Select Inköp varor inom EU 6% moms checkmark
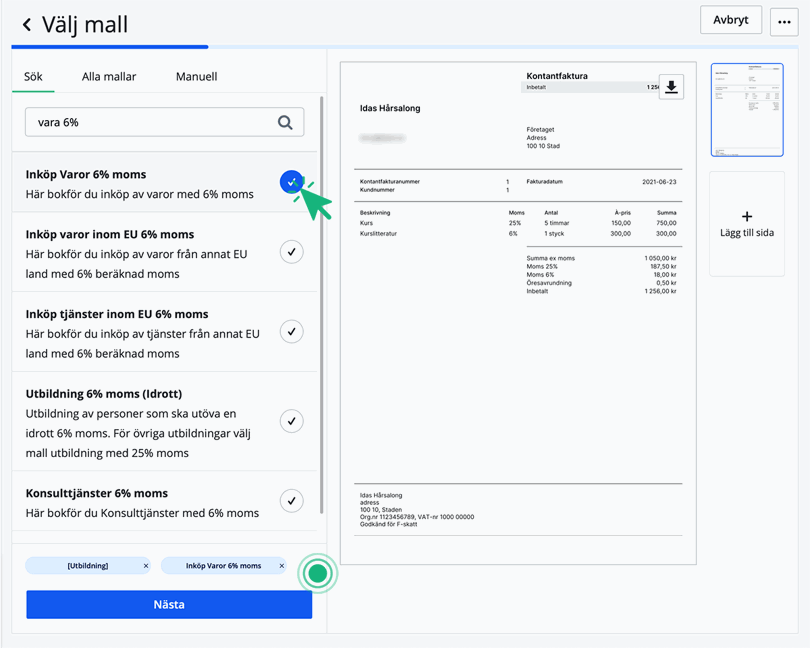Image resolution: width=810 pixels, height=648 pixels. (x=291, y=252)
